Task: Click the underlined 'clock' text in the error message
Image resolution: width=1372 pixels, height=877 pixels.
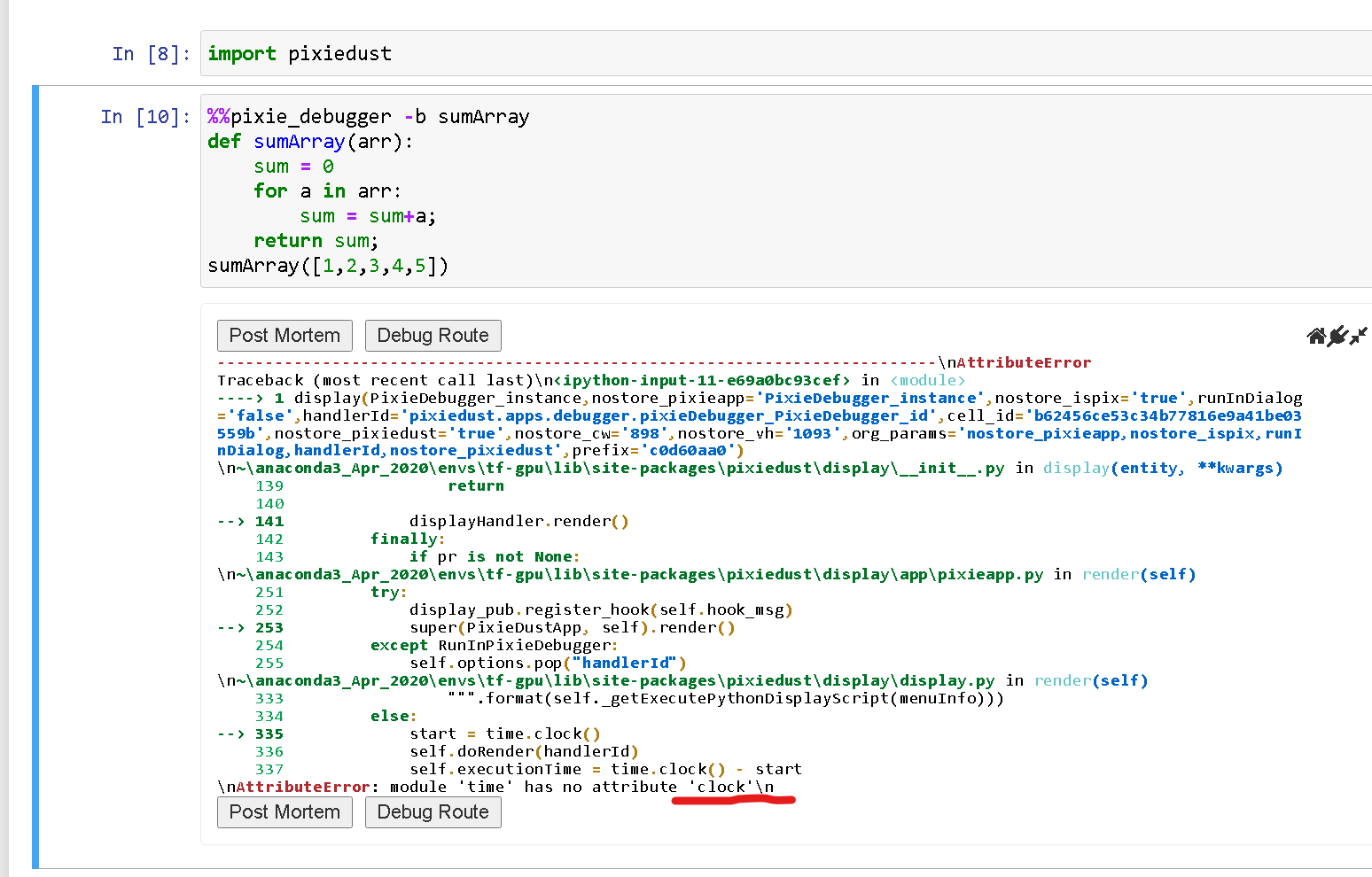Action: click(x=720, y=787)
